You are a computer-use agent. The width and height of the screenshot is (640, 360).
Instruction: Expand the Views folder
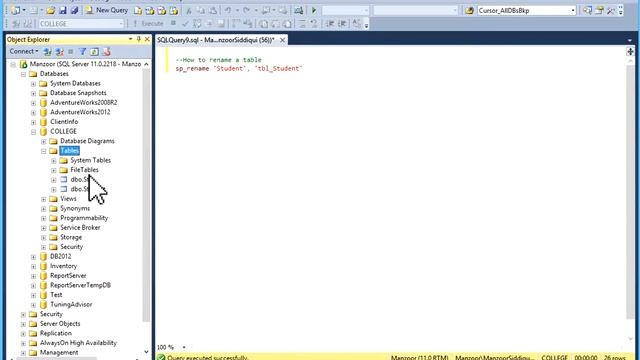point(44,199)
